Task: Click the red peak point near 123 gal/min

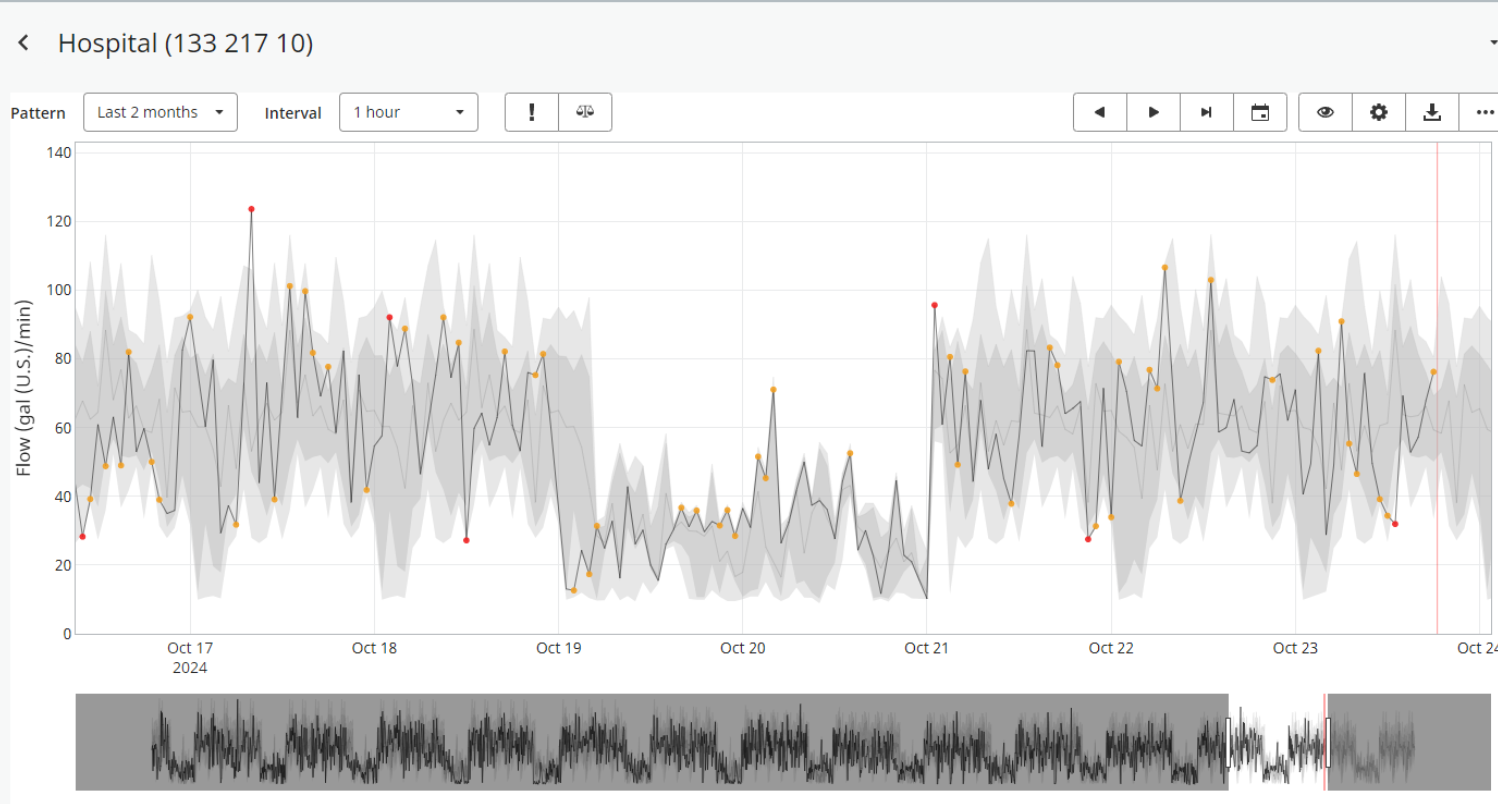Action: coord(251,209)
